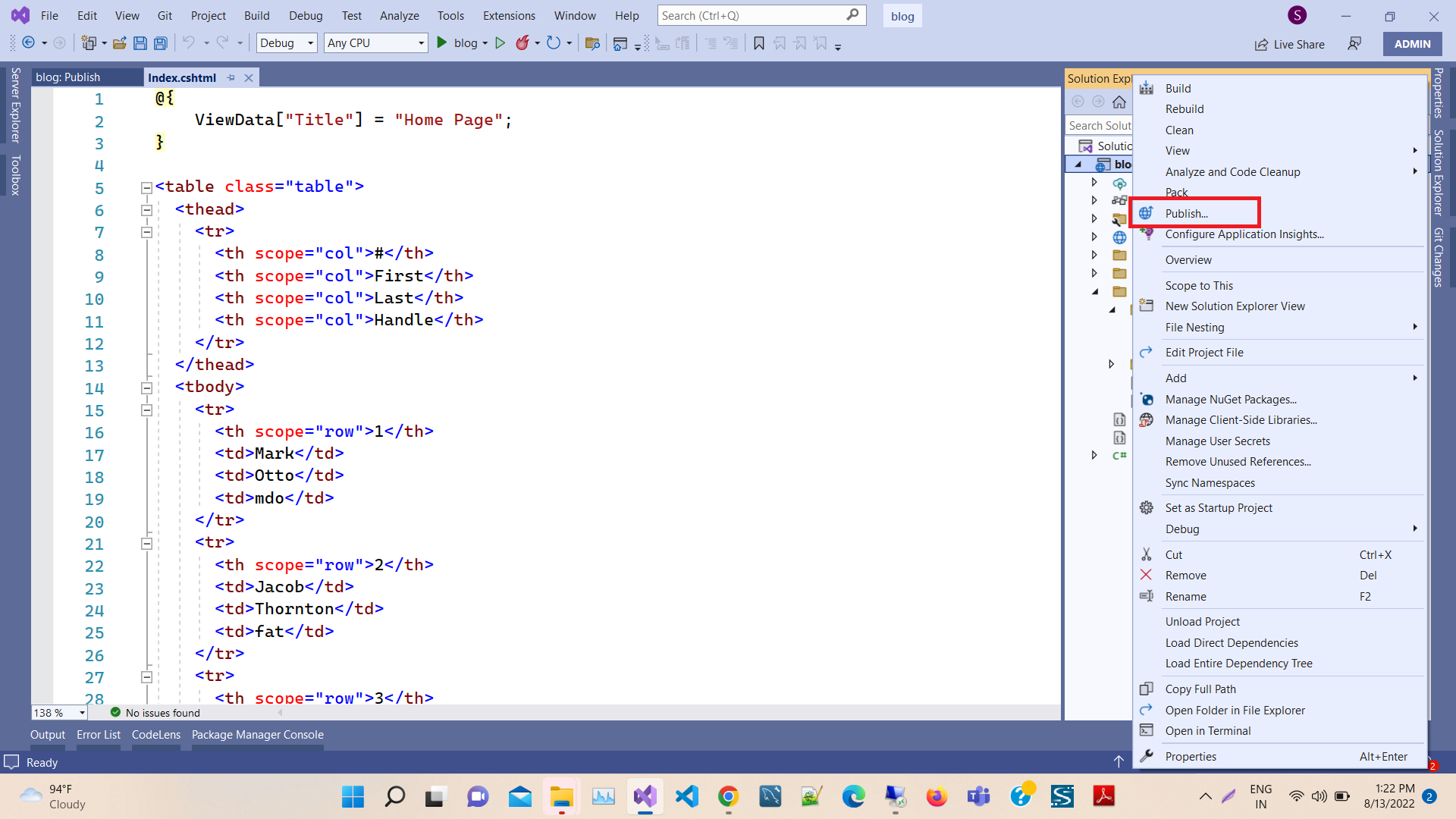
Task: Open the Extensions menu
Action: click(x=509, y=15)
